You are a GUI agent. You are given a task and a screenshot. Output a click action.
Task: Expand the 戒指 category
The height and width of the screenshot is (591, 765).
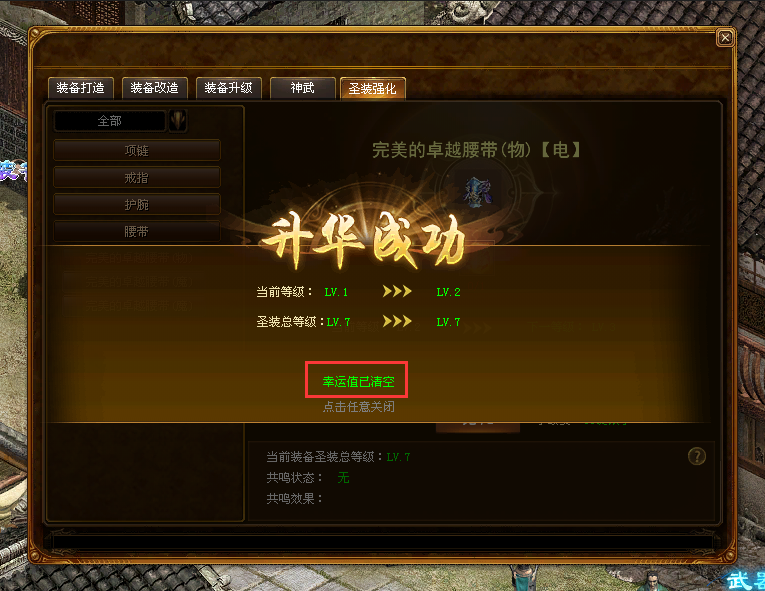point(137,178)
